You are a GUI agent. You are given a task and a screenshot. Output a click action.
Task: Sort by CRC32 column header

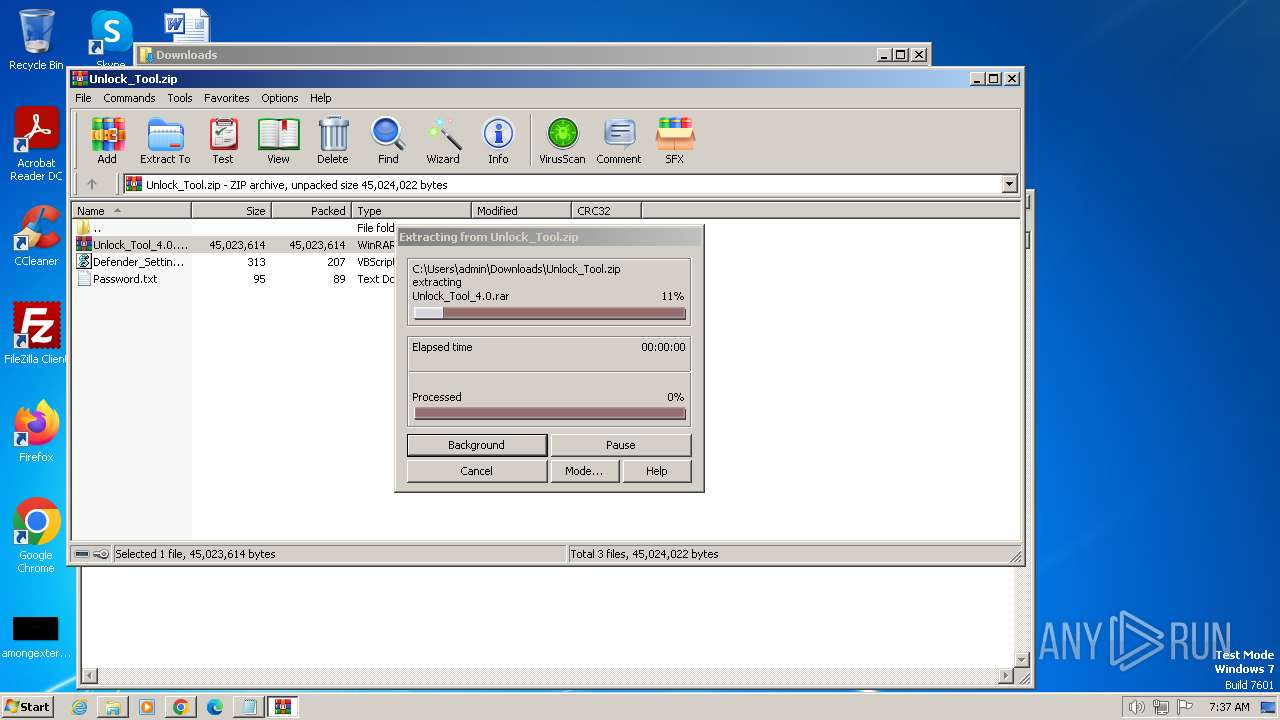pyautogui.click(x=606, y=211)
